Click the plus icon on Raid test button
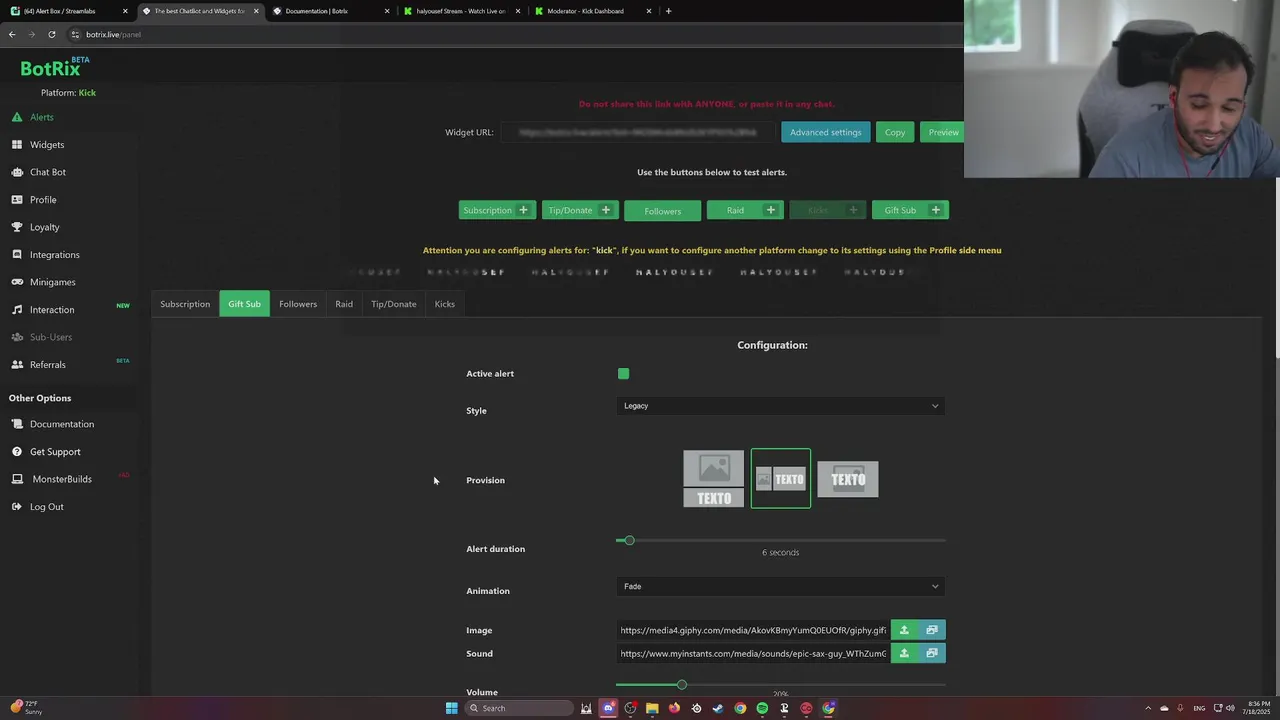This screenshot has width=1280, height=720. click(770, 210)
